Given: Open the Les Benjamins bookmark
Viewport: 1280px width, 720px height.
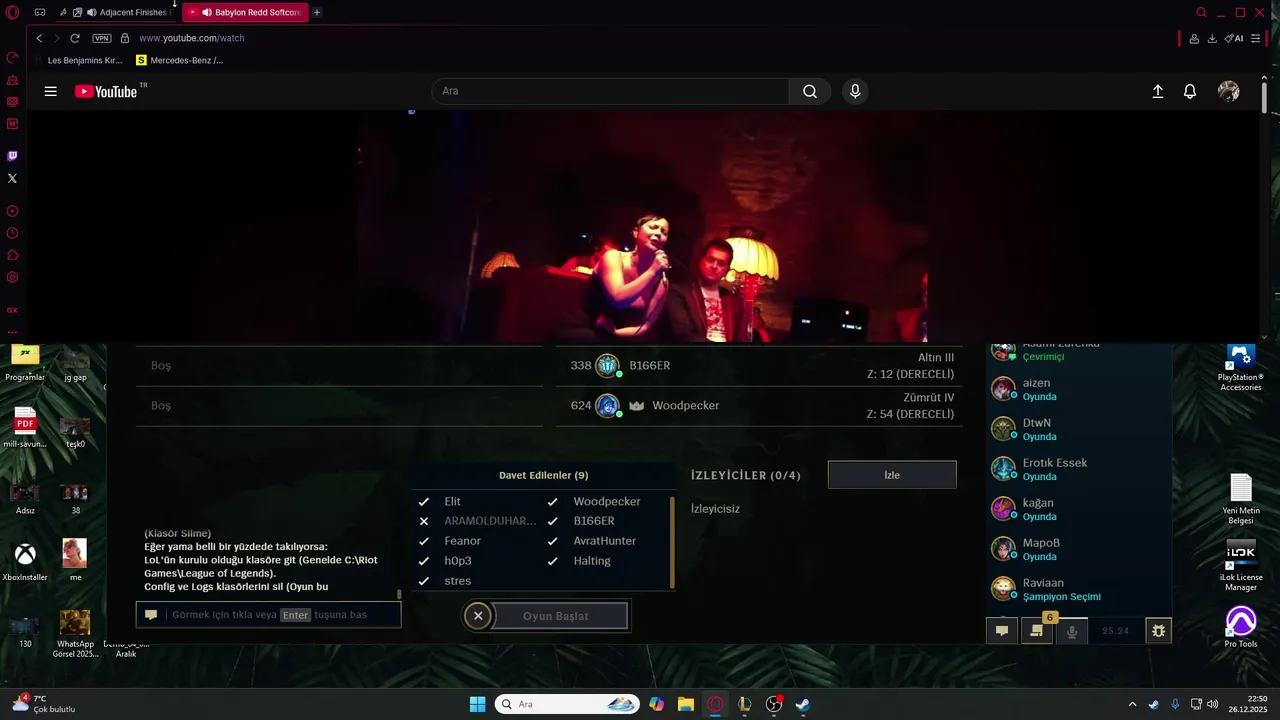Looking at the screenshot, I should click(80, 60).
